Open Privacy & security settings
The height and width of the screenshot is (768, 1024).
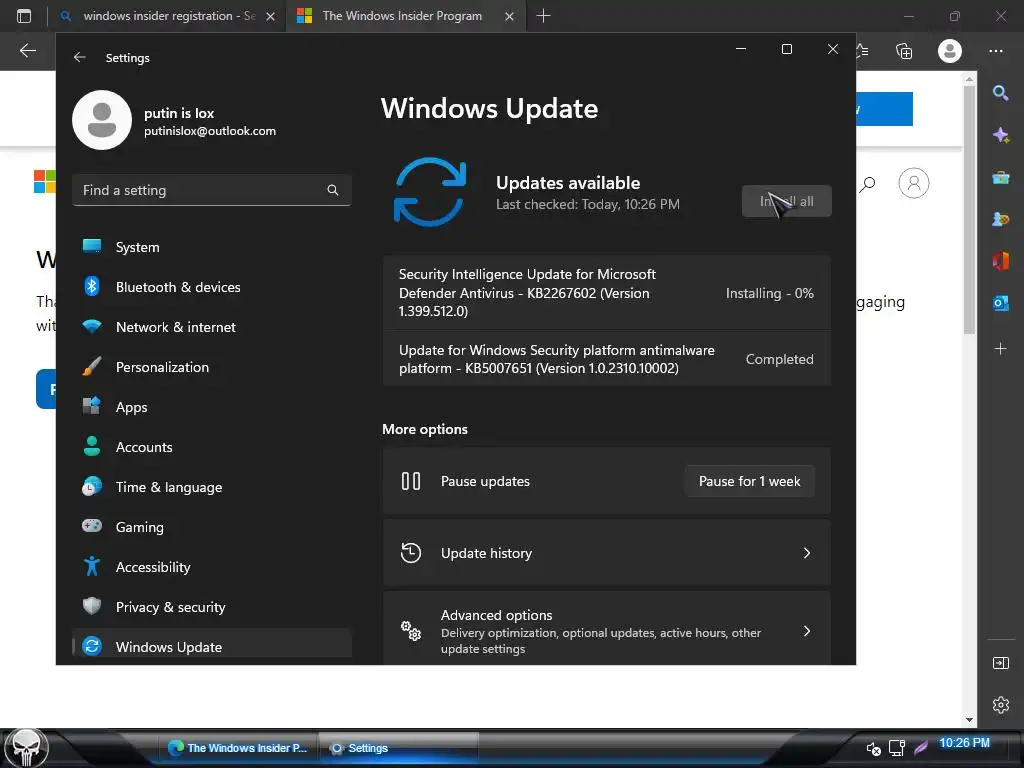(212, 607)
